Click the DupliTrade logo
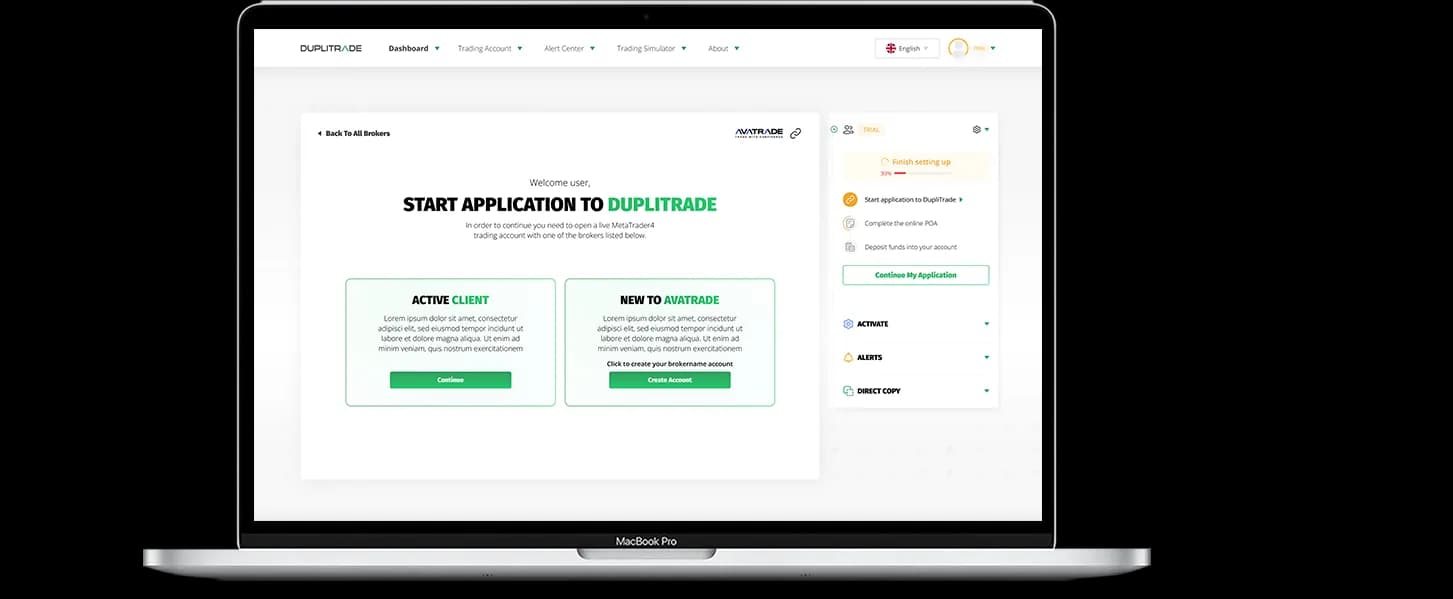This screenshot has width=1453, height=599. (x=331, y=48)
